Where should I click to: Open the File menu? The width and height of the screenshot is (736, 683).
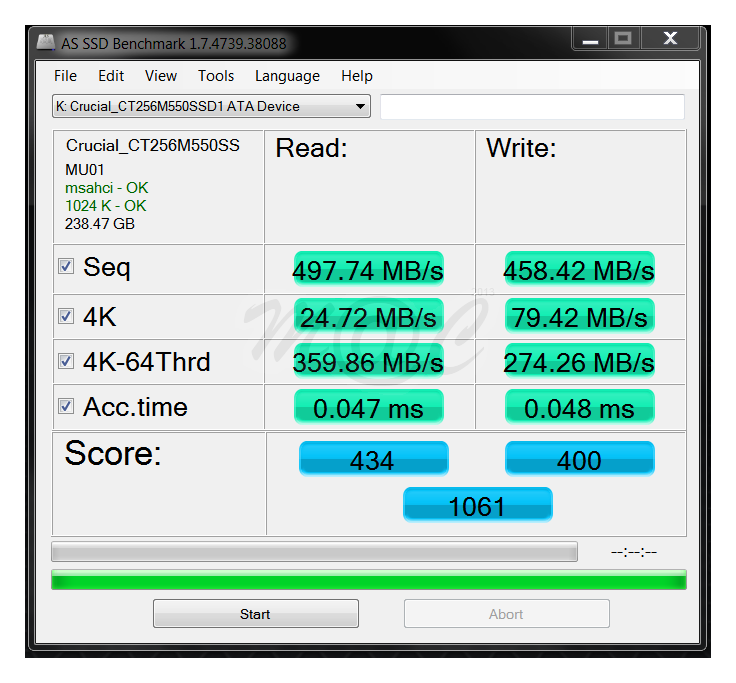pos(65,76)
